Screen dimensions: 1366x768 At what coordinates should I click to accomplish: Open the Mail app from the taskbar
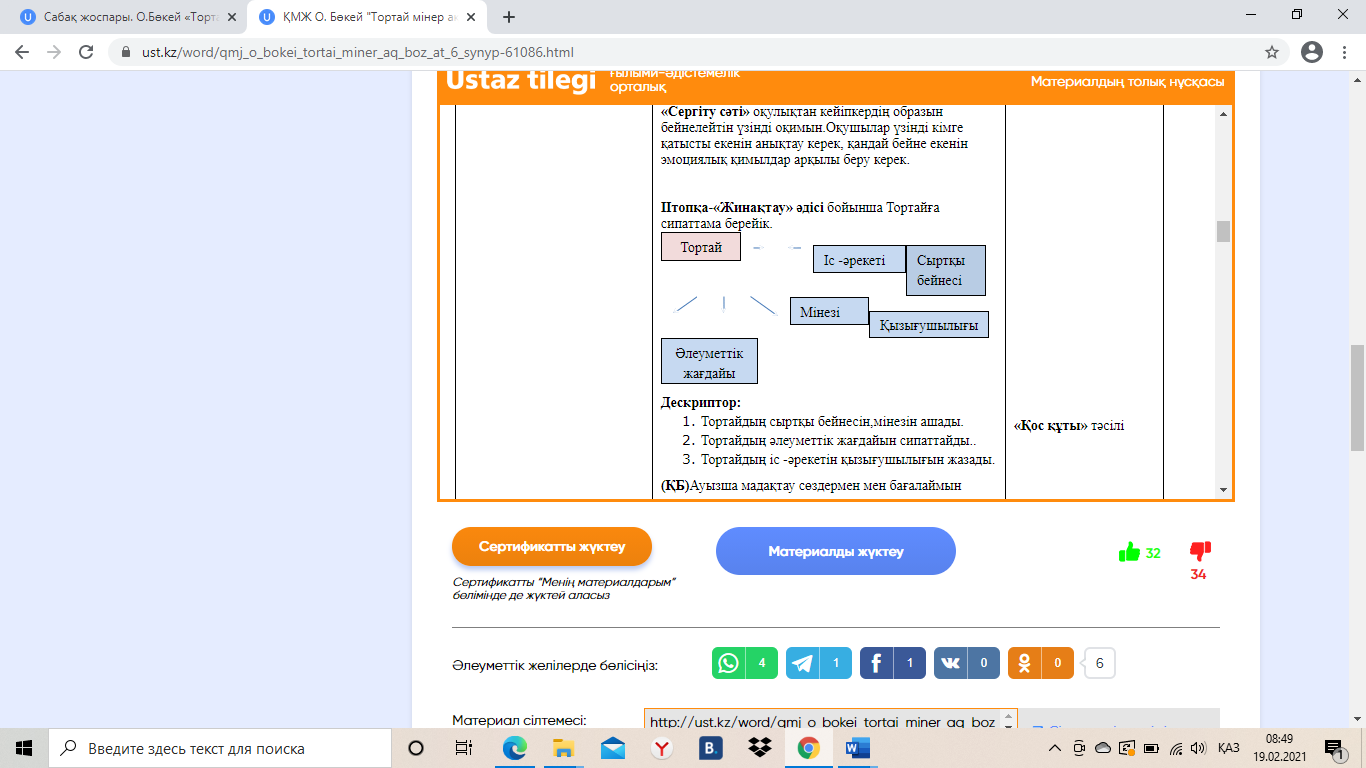point(613,748)
